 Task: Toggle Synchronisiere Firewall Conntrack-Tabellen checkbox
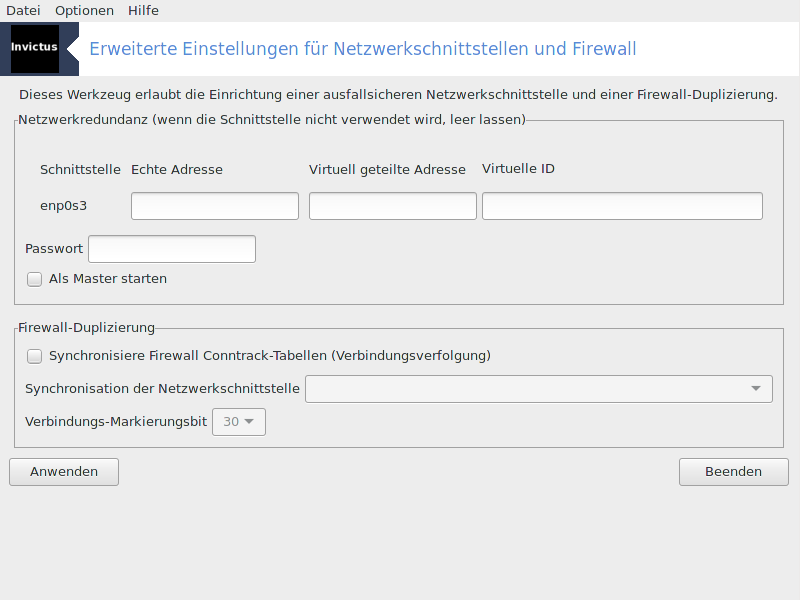click(35, 356)
